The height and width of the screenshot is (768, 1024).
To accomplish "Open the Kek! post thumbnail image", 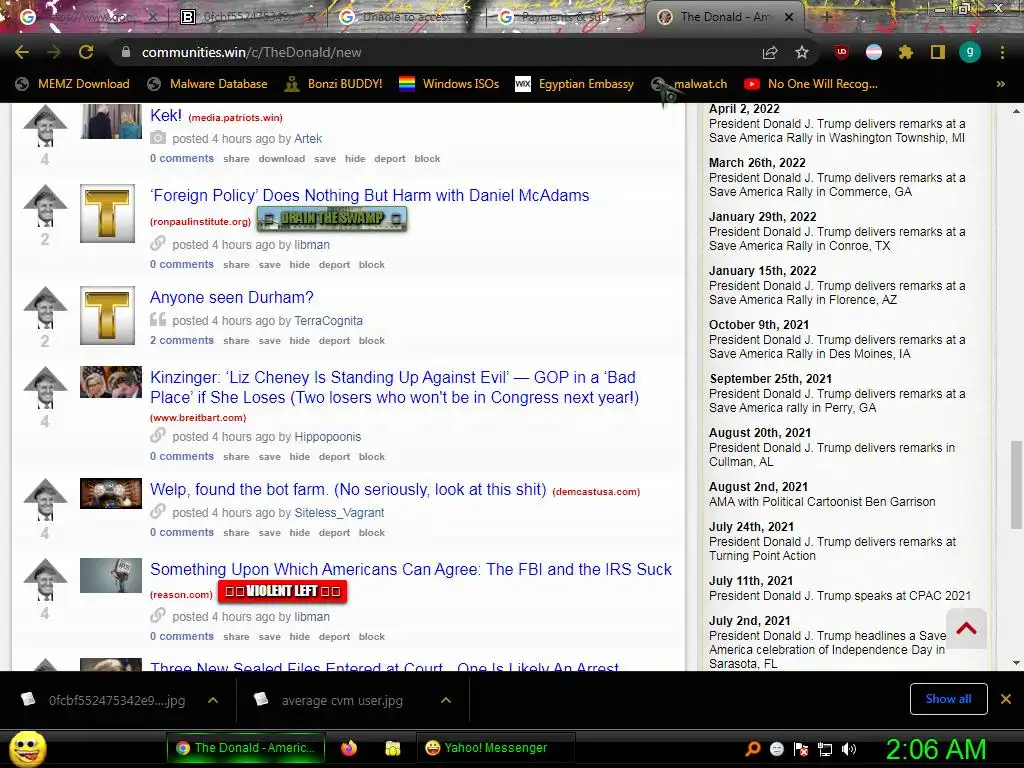I will (x=111, y=121).
